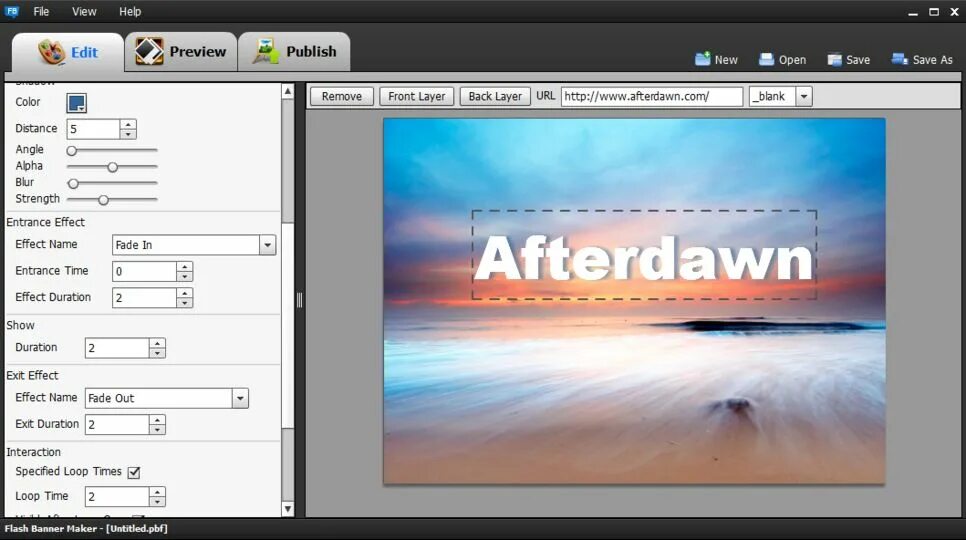Decrease Loop Time with down arrow
The height and width of the screenshot is (540, 966).
(158, 502)
